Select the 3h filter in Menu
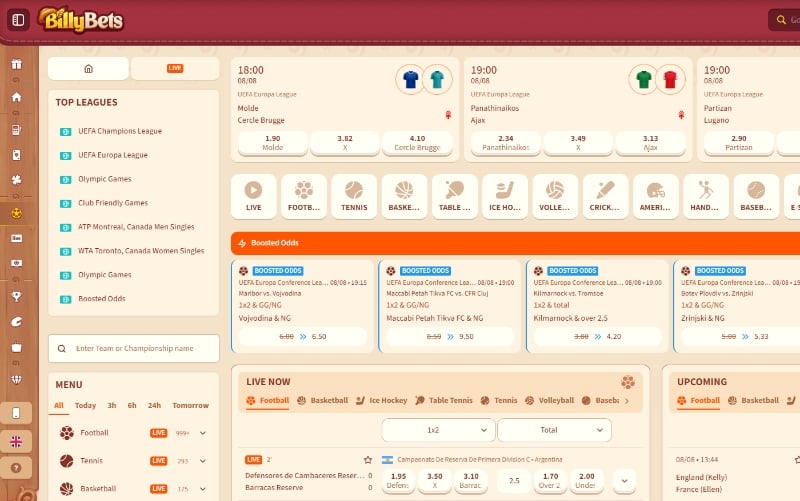800x501 pixels. pos(112,406)
